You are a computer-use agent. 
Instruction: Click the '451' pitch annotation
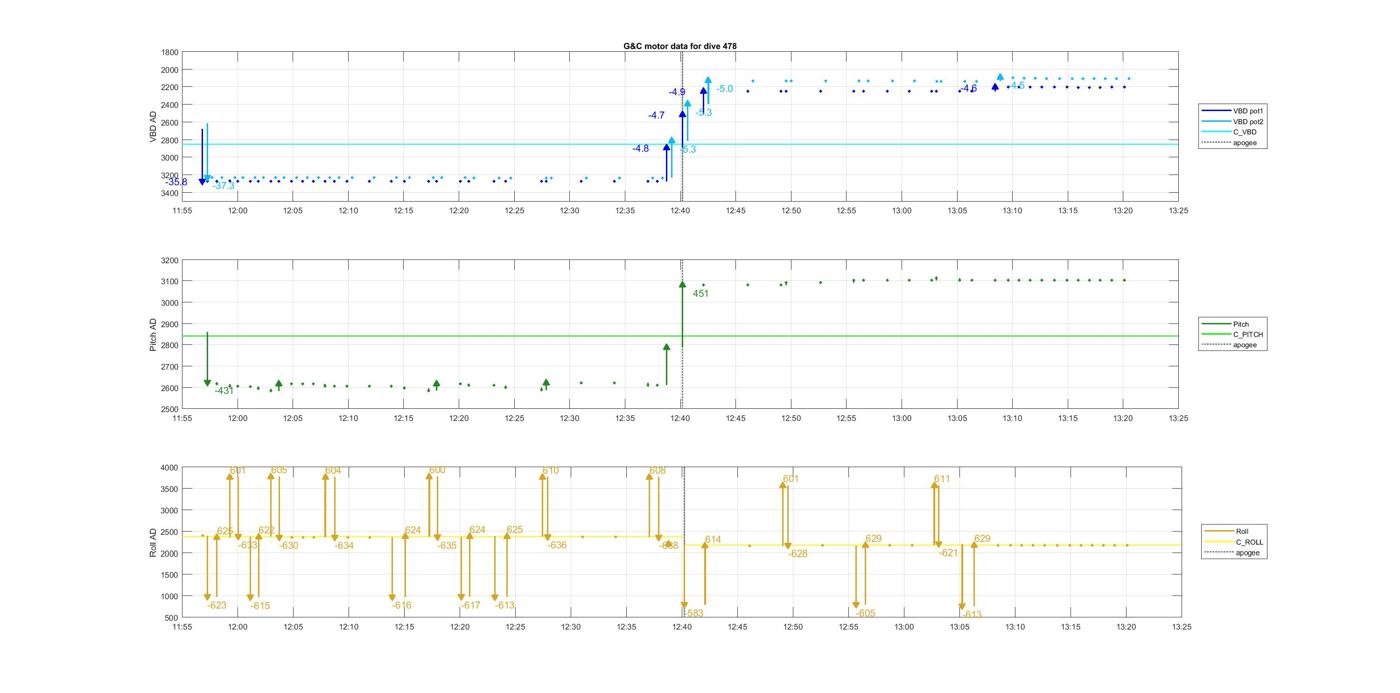tap(701, 294)
